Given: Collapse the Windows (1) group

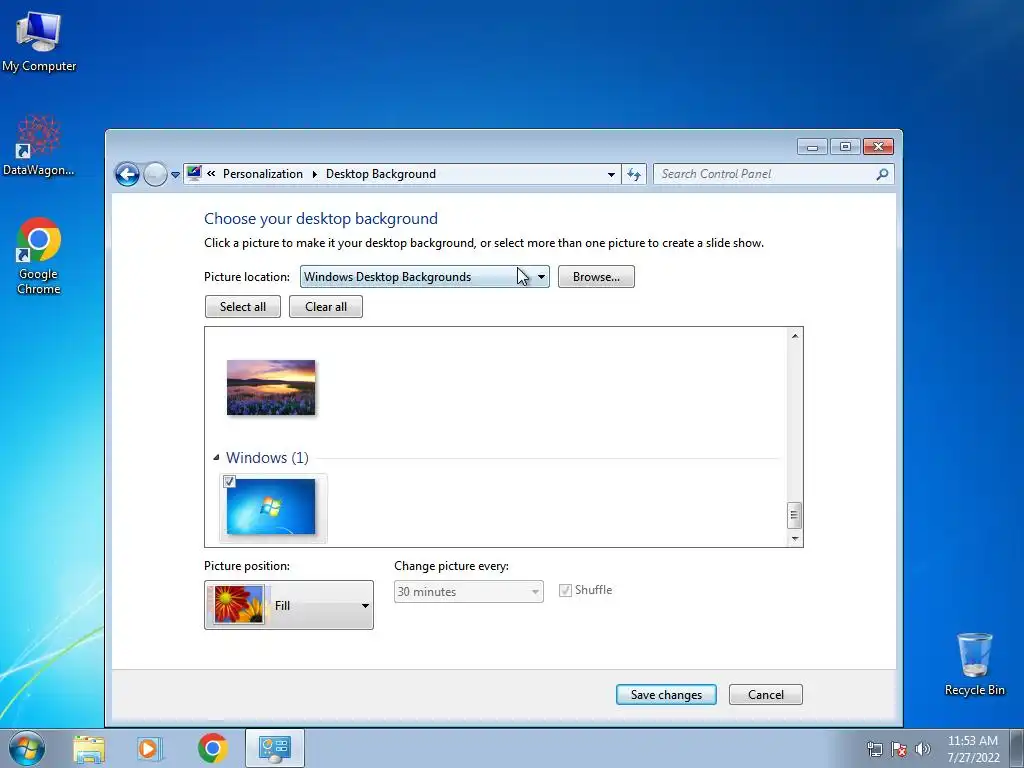Looking at the screenshot, I should tap(216, 458).
